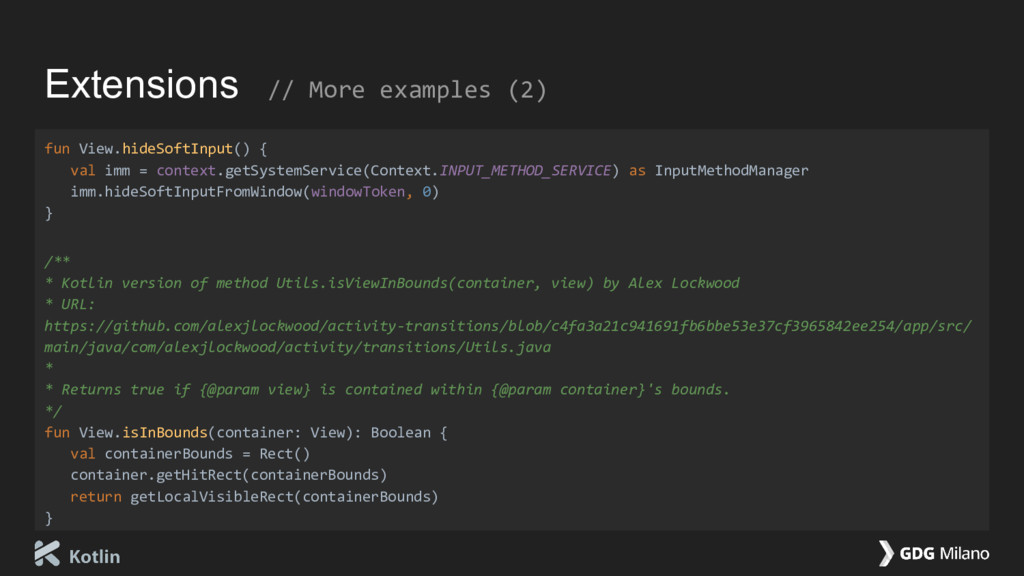Click the Kotlin logo icon
The width and height of the screenshot is (1024, 576).
47,553
